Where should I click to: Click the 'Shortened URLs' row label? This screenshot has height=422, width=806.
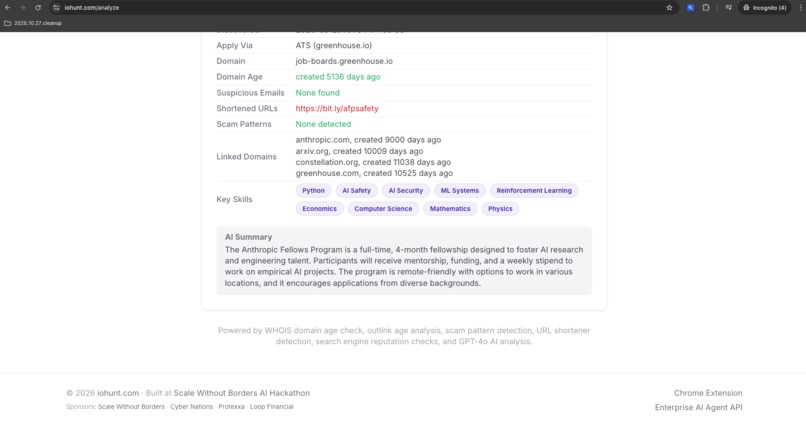247,108
